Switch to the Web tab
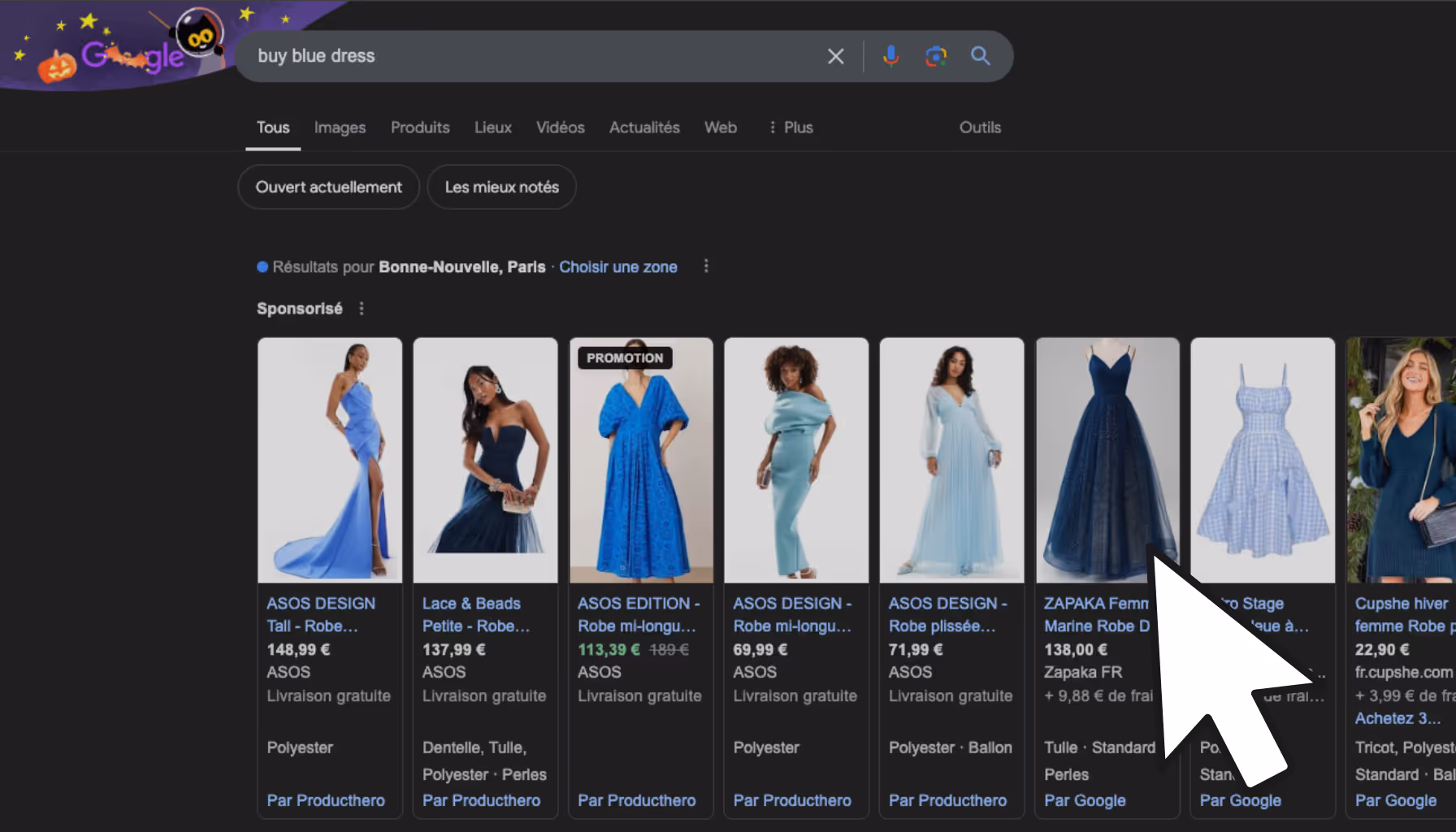This screenshot has height=832, width=1456. (x=721, y=128)
